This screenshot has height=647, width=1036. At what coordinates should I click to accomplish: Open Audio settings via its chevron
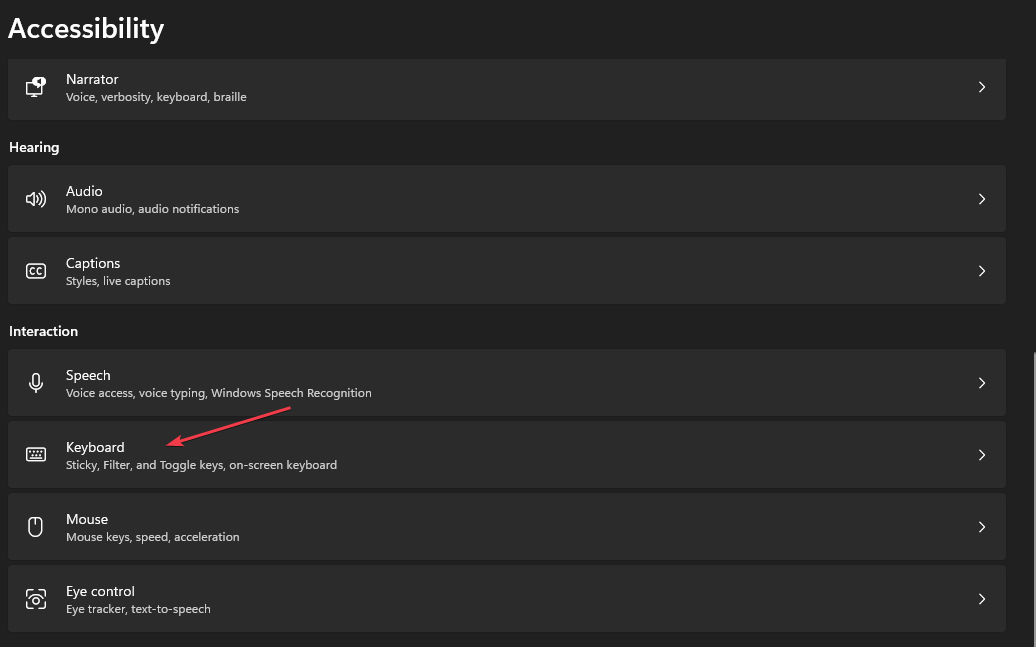pos(982,199)
